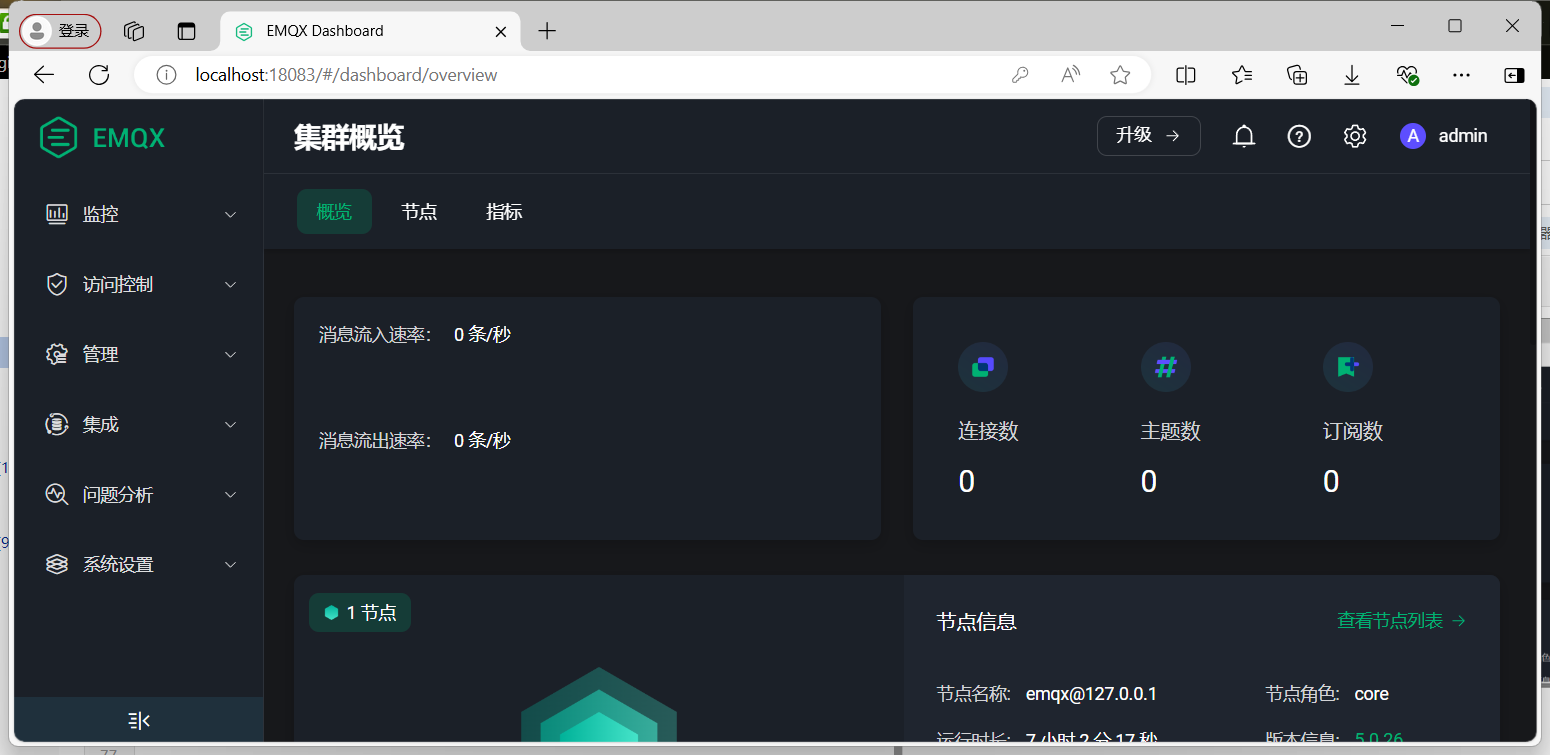
Task: Expand the 问题分析 menu chevron
Action: pyautogui.click(x=231, y=495)
